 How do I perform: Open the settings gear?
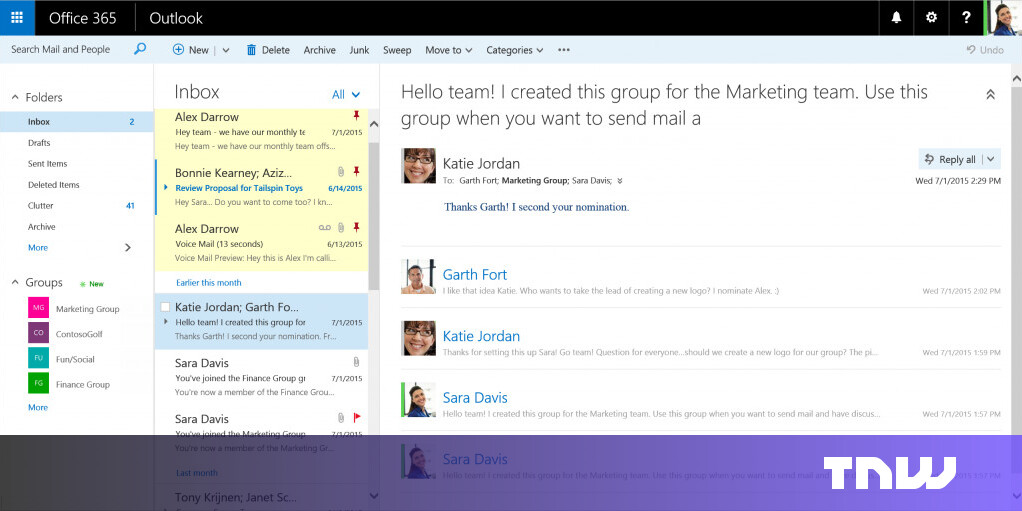tap(931, 18)
